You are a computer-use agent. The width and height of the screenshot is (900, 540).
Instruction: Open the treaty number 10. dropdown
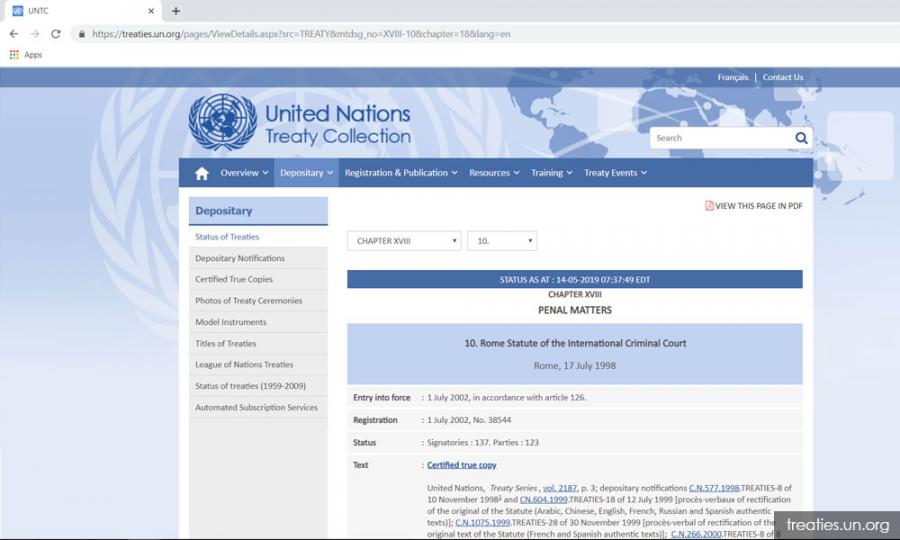tap(502, 241)
